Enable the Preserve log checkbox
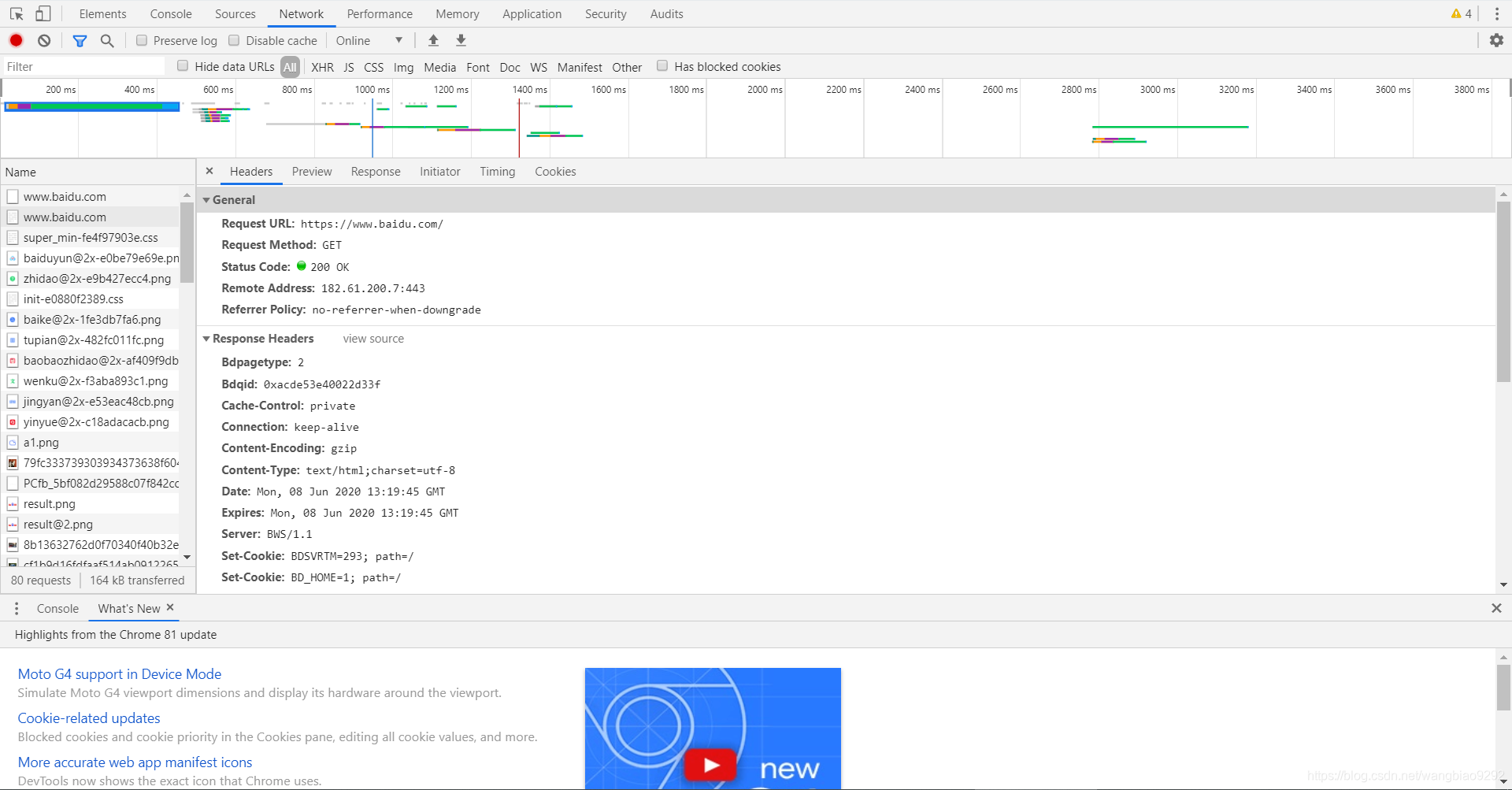The height and width of the screenshot is (790, 1512). click(142, 40)
